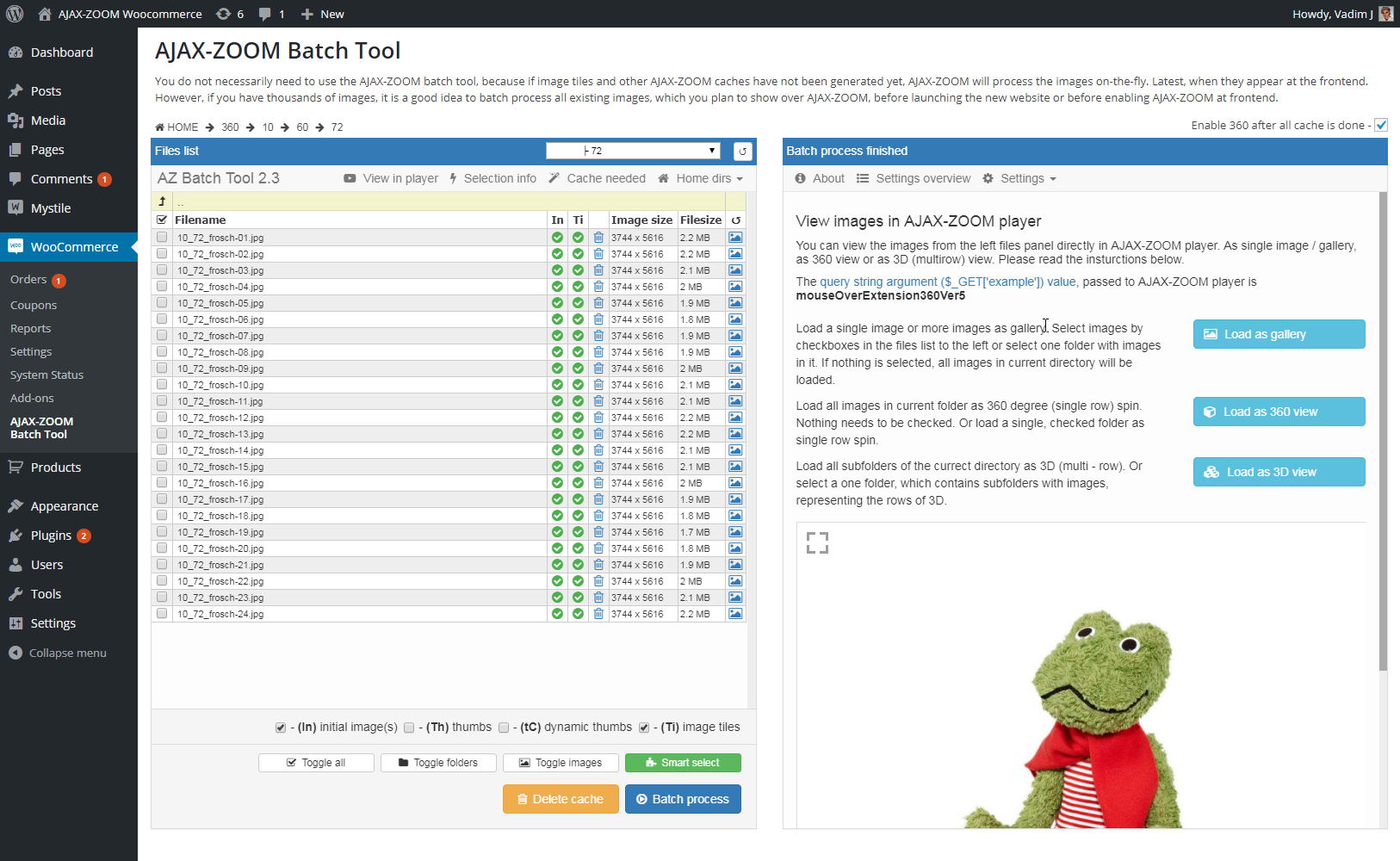Image resolution: width=1400 pixels, height=861 pixels.
Task: Check the box for 10_72_frosch-01.jpg
Action: [x=162, y=237]
